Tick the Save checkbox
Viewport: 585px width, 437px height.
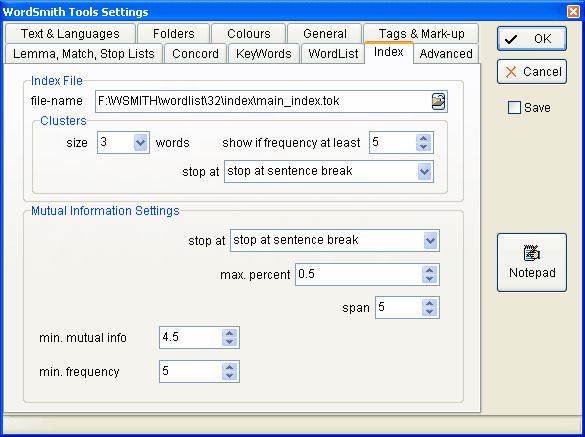[514, 107]
